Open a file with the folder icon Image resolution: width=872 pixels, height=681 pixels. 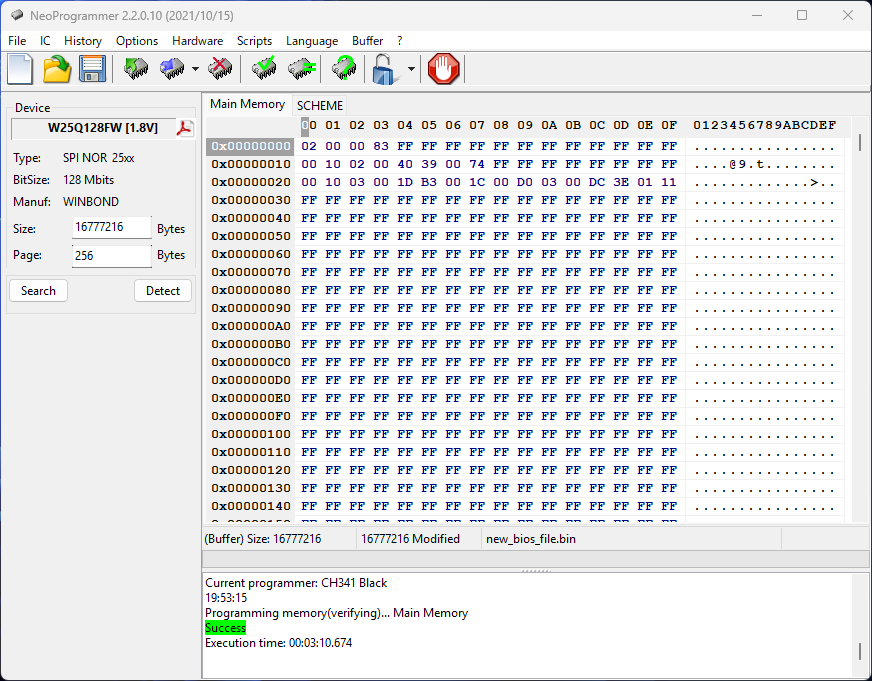[57, 69]
